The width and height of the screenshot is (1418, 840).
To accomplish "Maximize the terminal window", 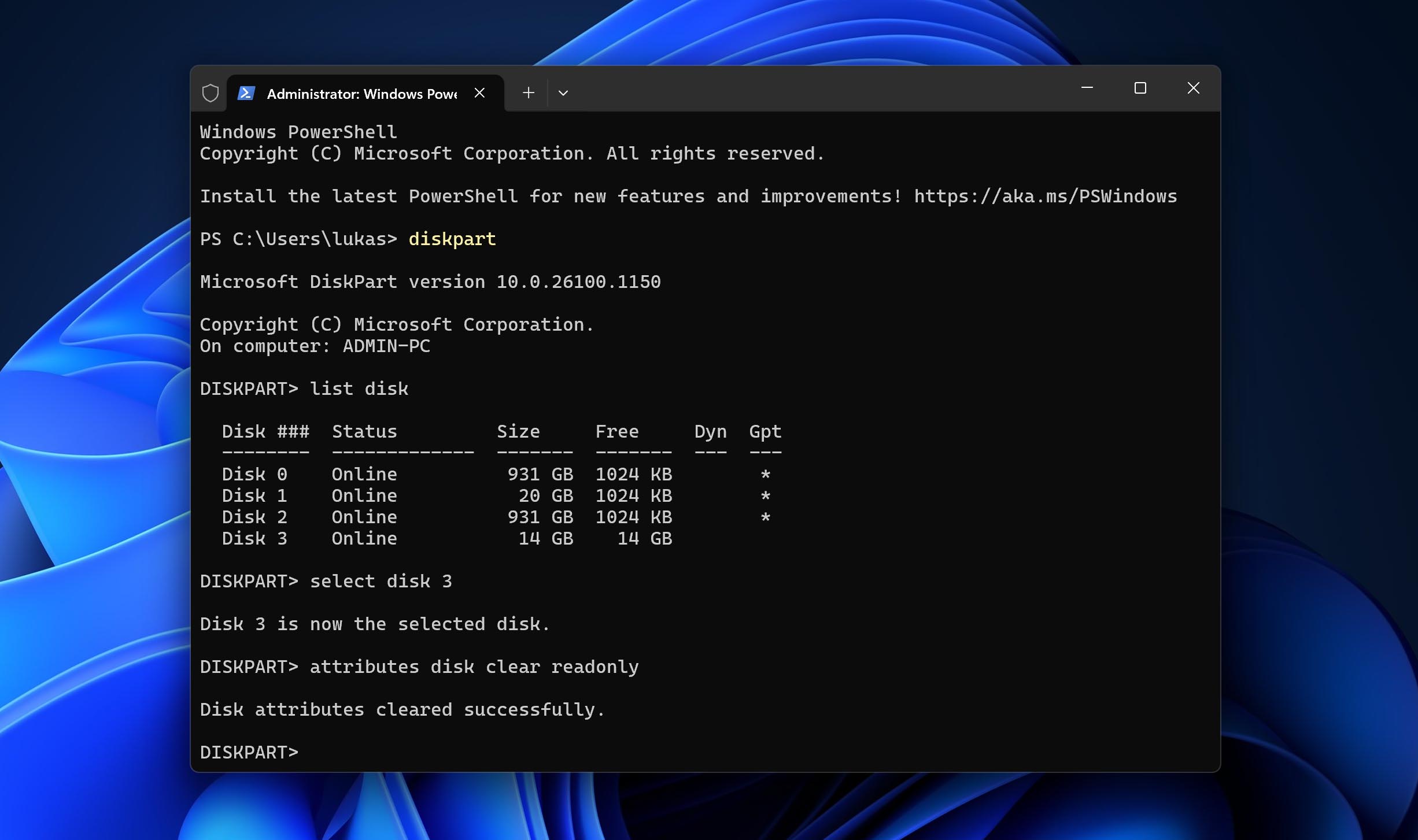I will pyautogui.click(x=1140, y=88).
